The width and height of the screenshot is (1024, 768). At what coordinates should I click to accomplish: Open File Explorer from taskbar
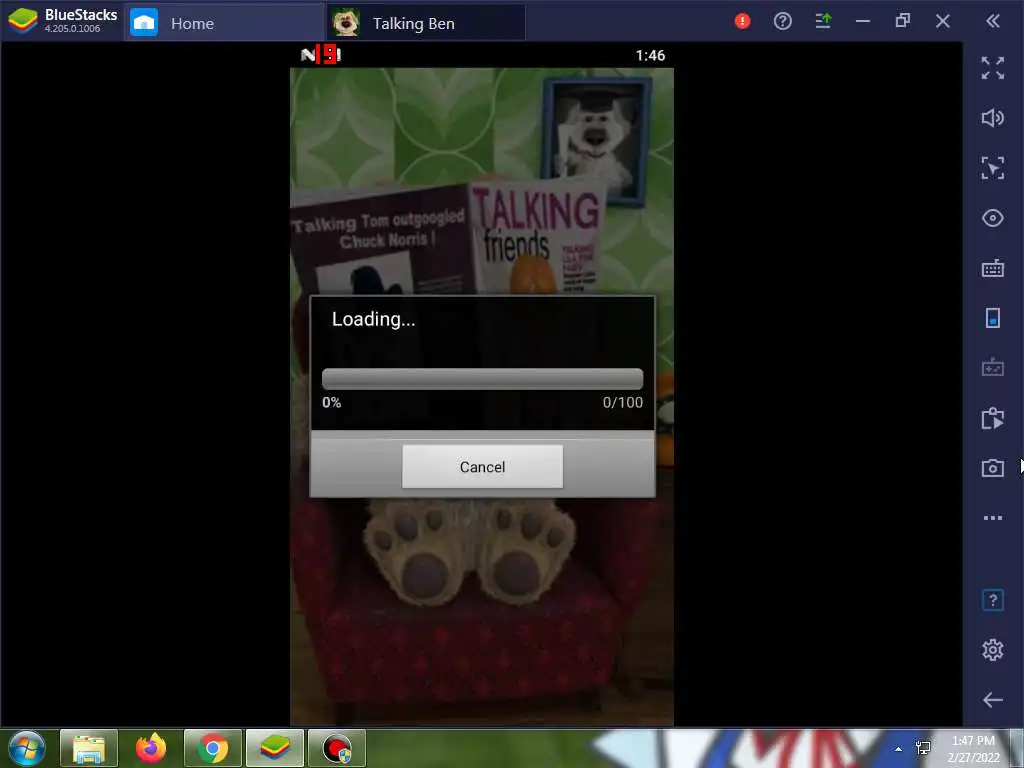(89, 748)
